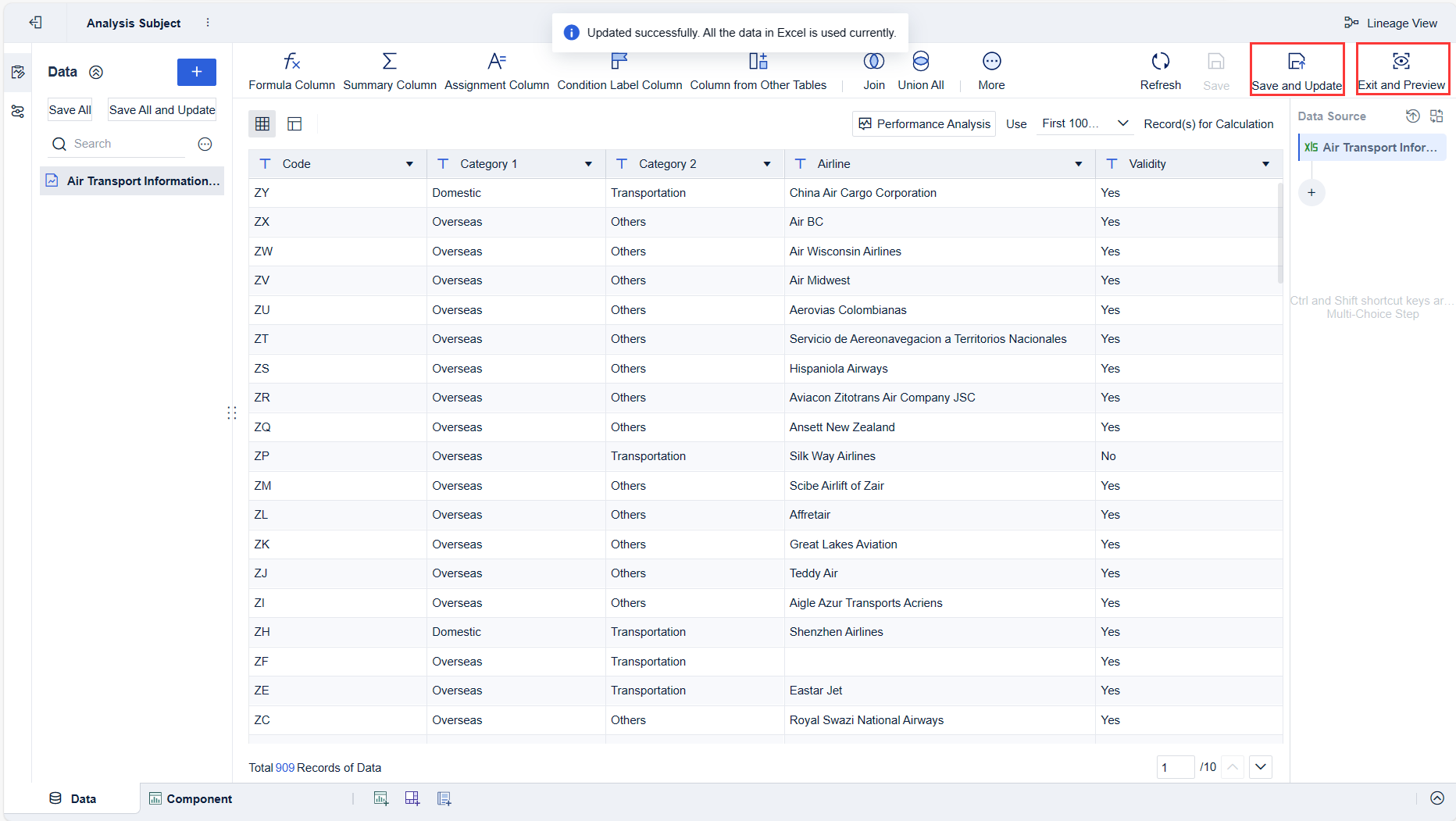The image size is (1456, 821).
Task: Switch to data table grid view
Action: pos(262,123)
